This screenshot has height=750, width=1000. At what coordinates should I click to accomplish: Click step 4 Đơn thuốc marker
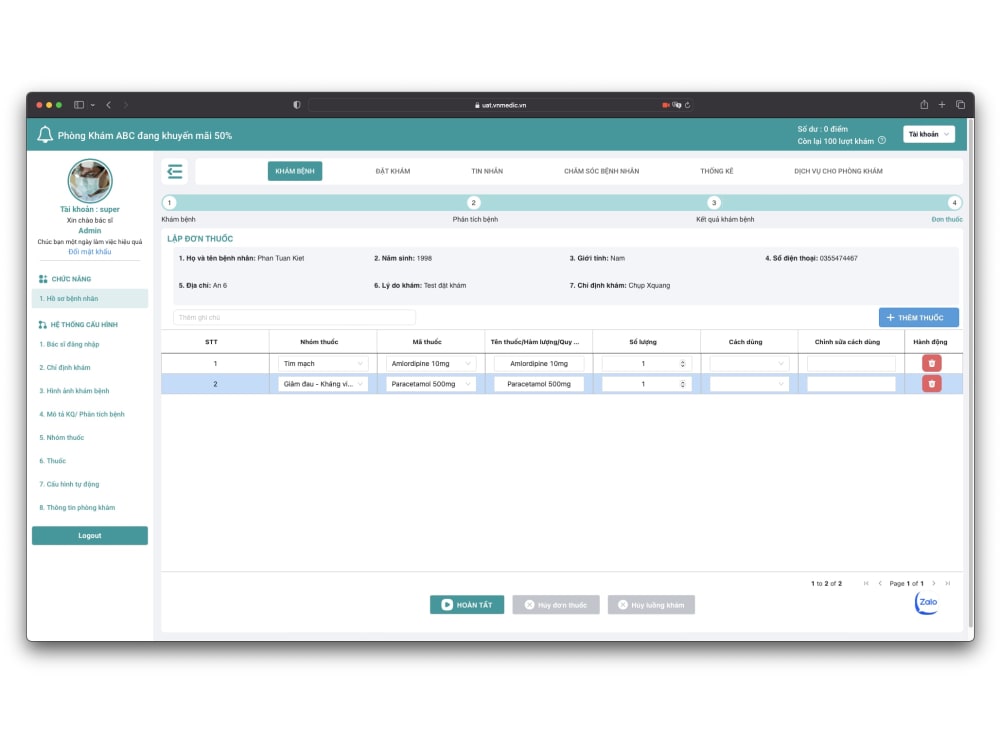(954, 203)
